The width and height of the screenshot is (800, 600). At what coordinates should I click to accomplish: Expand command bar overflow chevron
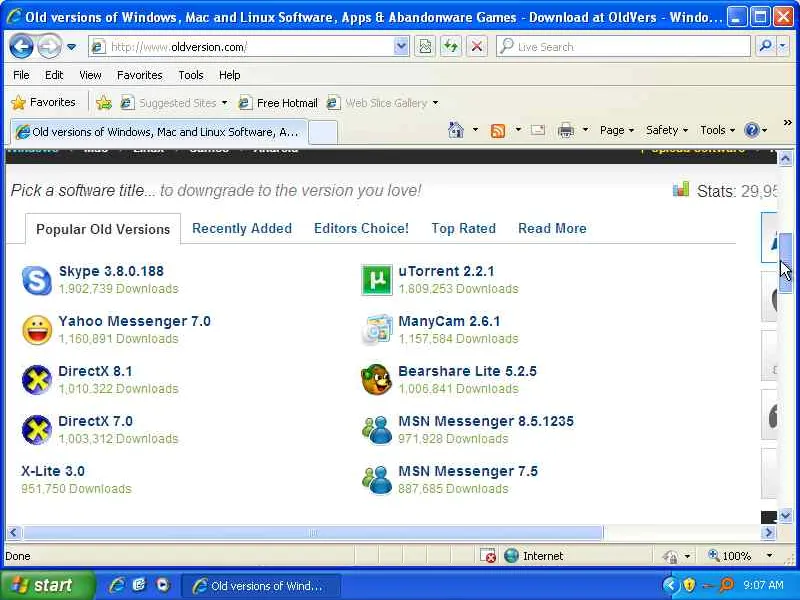pos(787,122)
